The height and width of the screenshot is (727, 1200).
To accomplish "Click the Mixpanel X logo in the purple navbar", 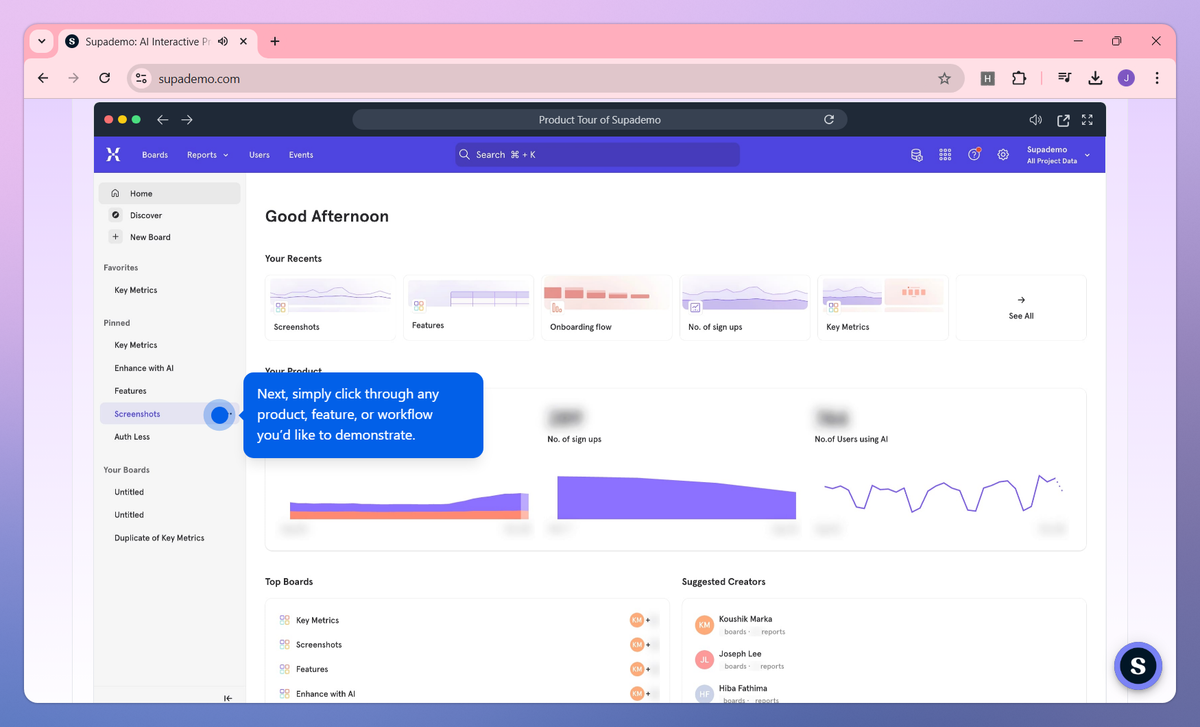I will (x=113, y=154).
